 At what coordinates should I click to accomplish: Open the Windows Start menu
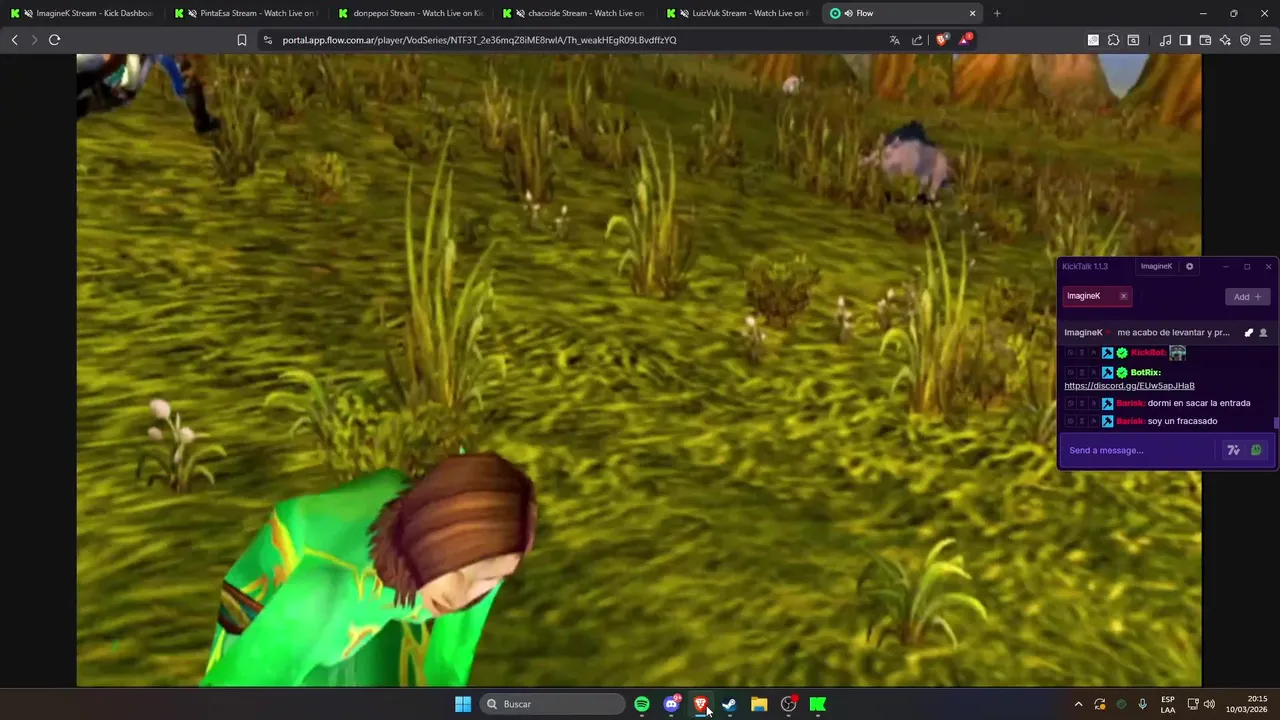(x=463, y=704)
